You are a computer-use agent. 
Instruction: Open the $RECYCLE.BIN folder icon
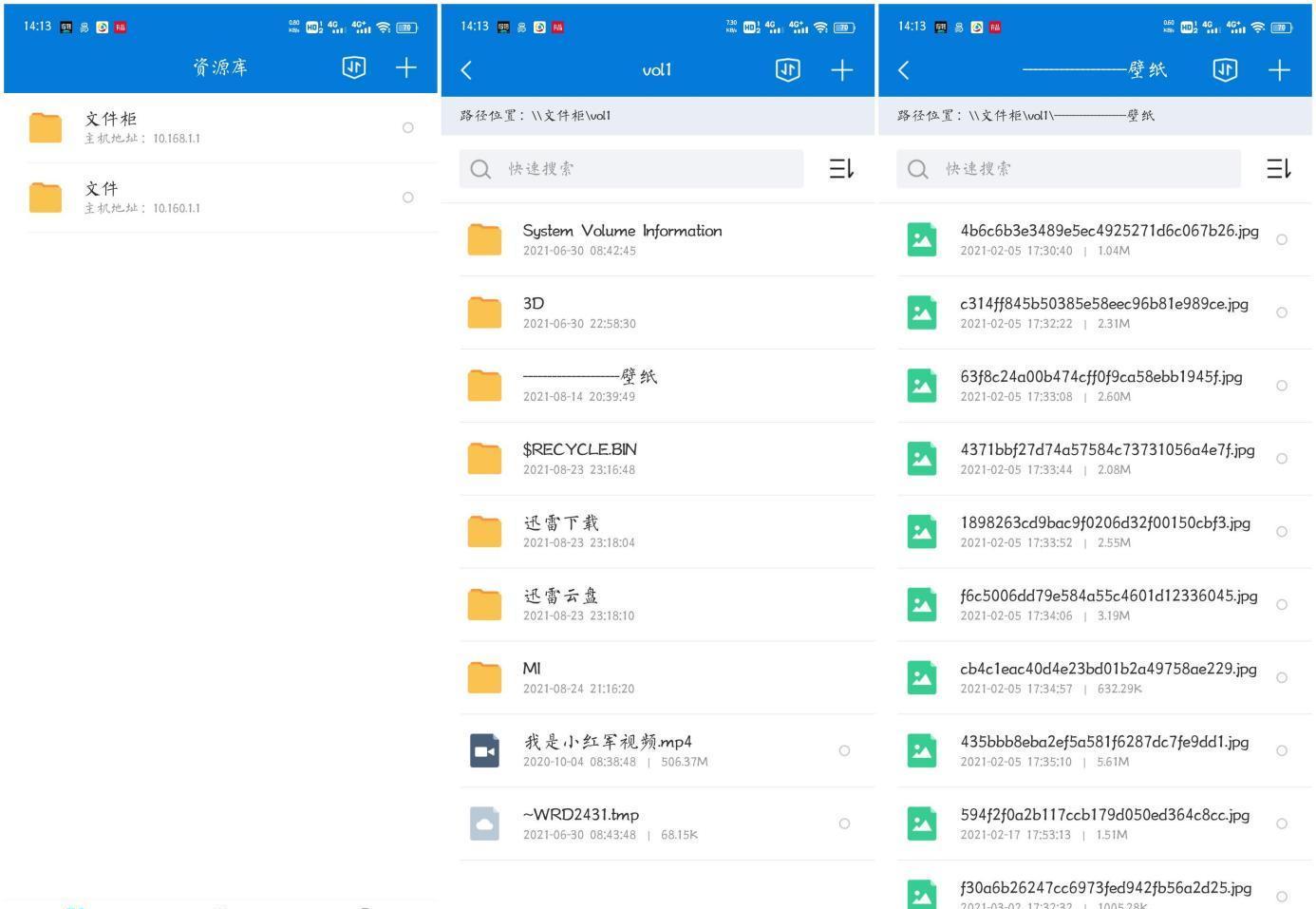point(485,458)
